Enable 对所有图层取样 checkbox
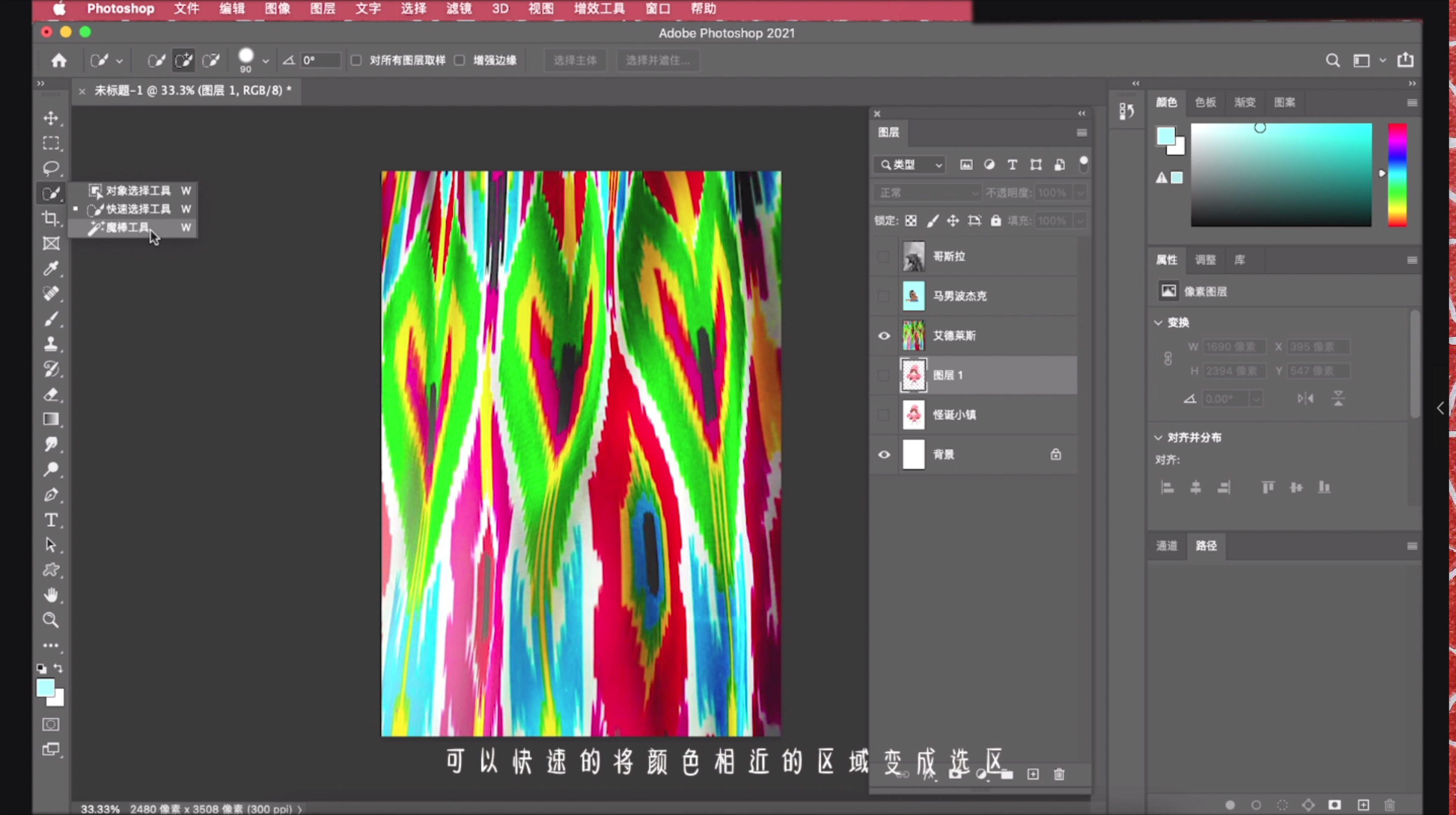The height and width of the screenshot is (815, 1456). click(356, 60)
